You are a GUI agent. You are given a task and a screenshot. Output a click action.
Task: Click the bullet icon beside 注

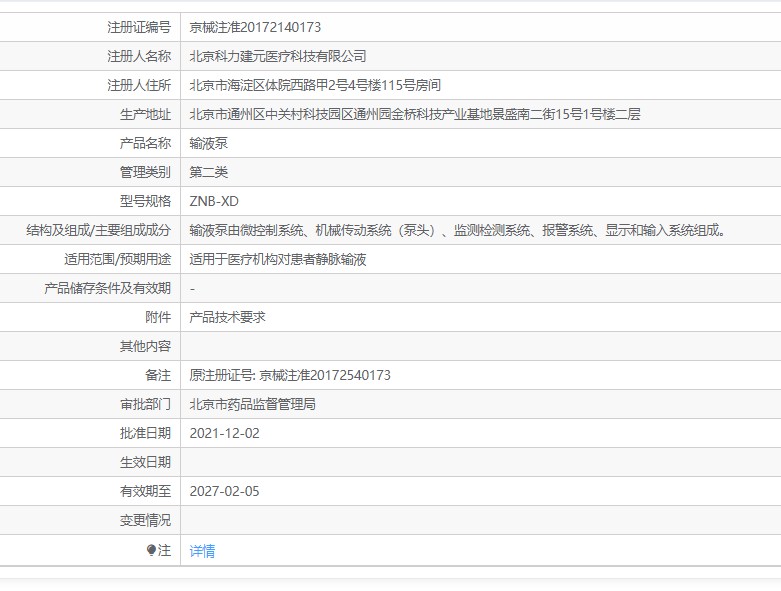pyautogui.click(x=151, y=550)
